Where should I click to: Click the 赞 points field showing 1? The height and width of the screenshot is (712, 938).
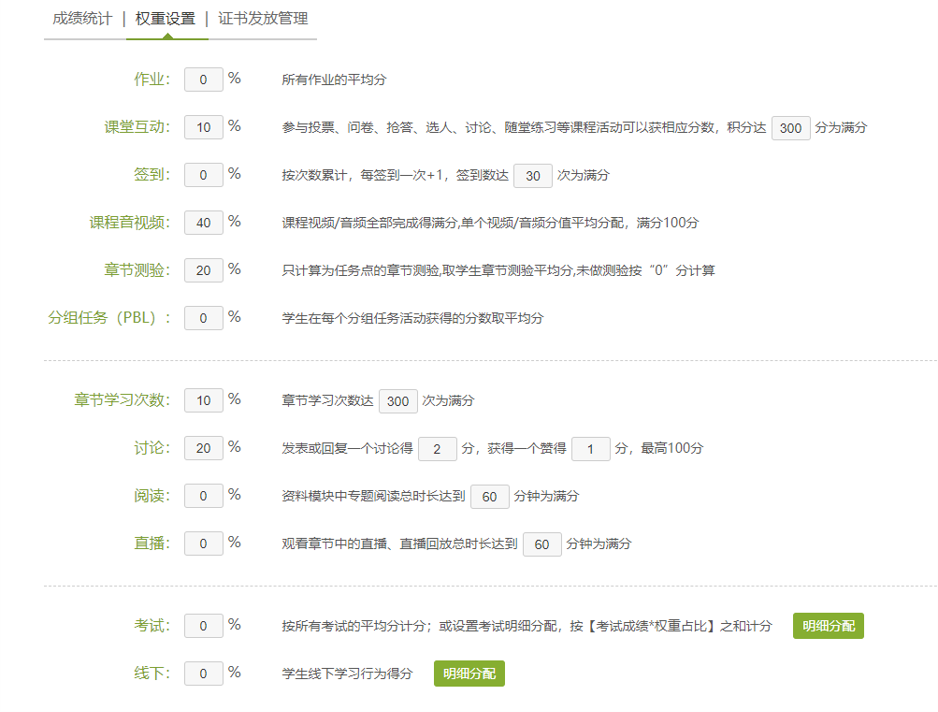tap(590, 449)
